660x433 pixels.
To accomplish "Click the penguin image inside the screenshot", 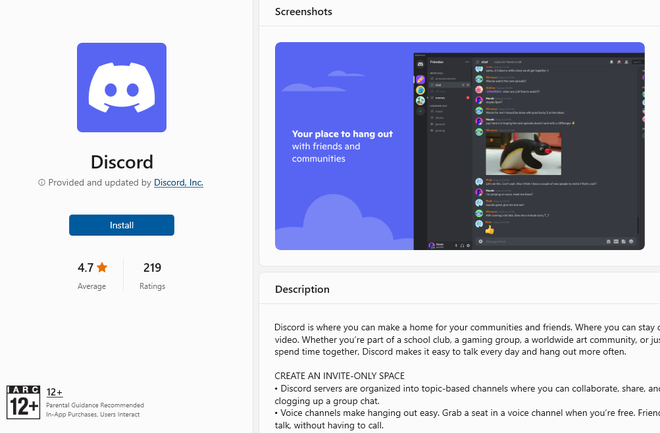I will click(523, 154).
